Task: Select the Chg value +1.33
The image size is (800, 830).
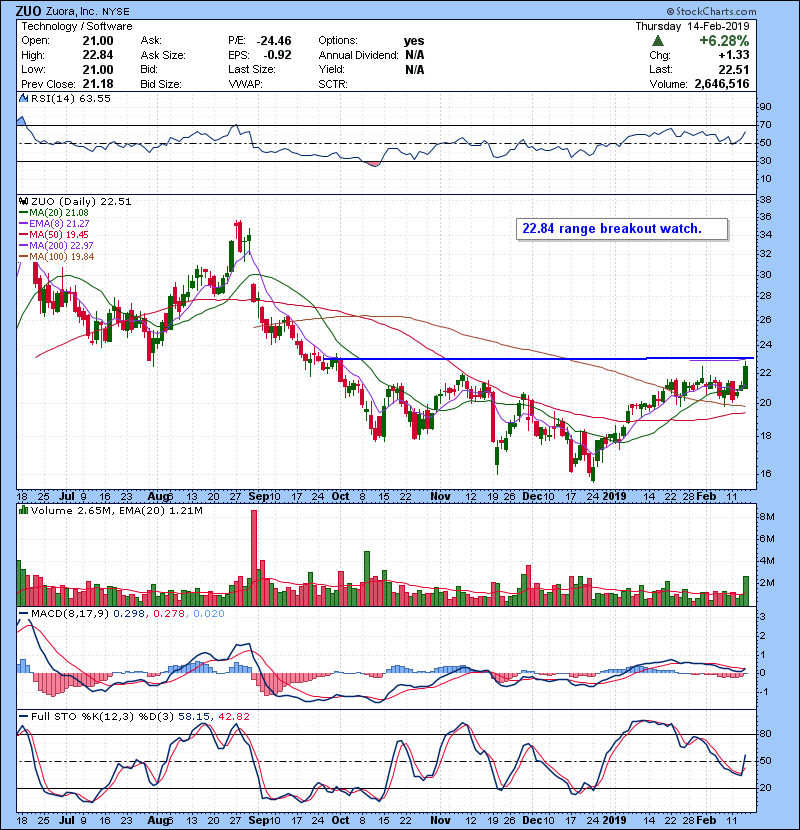Action: click(734, 55)
